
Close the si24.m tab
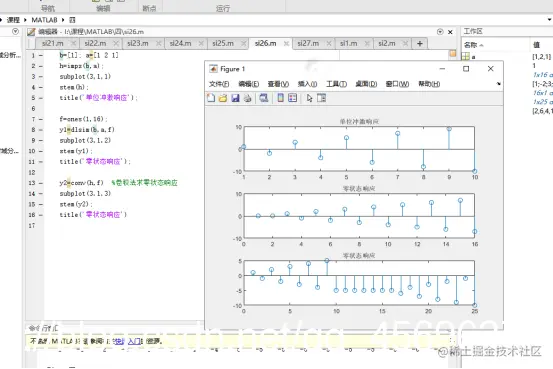[201, 43]
